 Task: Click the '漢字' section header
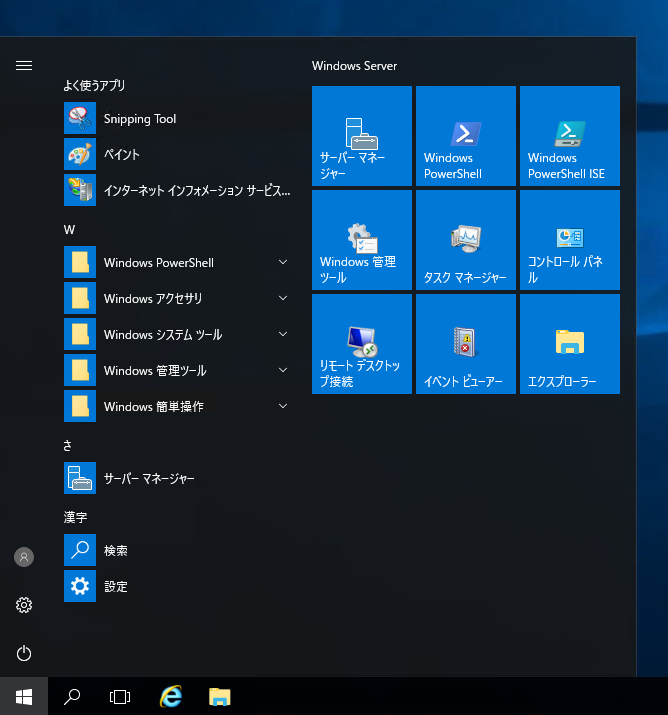(x=75, y=517)
